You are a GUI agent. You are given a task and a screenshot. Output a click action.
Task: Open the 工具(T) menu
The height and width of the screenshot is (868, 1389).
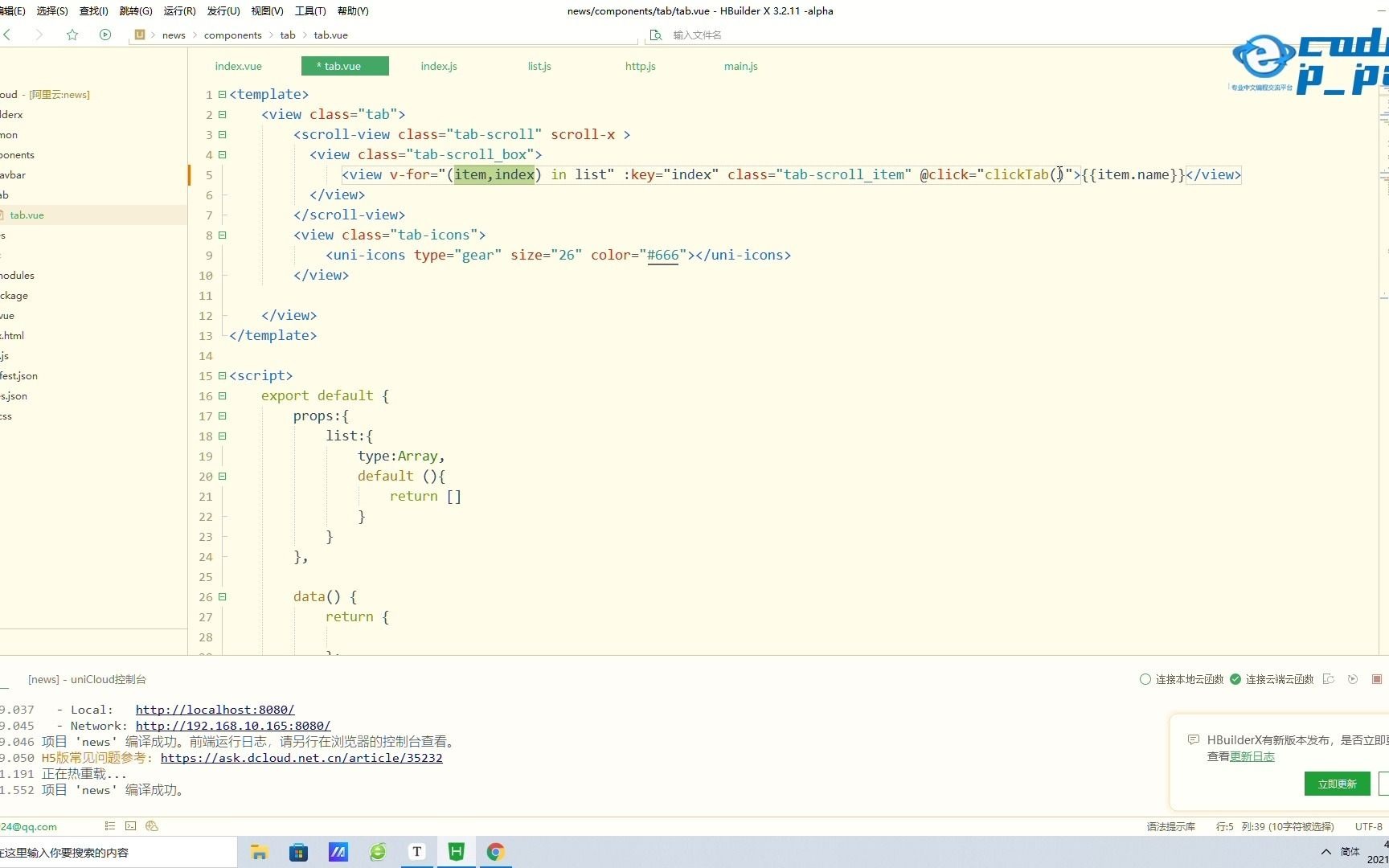coord(310,11)
